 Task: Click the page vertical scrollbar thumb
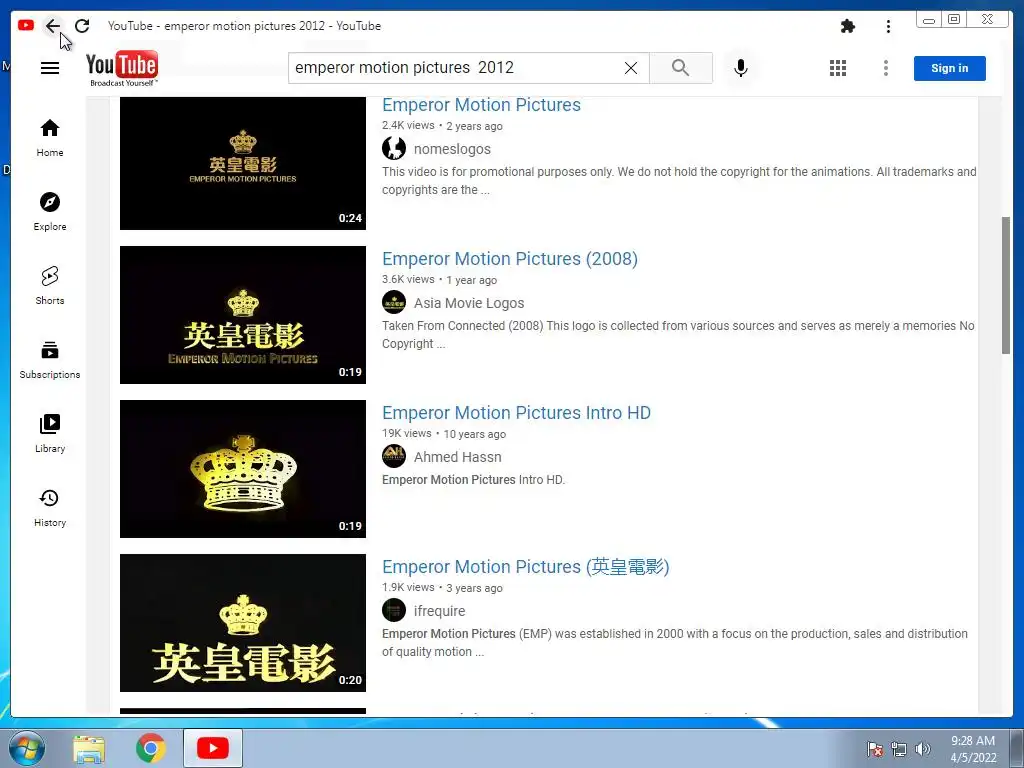pos(1006,285)
